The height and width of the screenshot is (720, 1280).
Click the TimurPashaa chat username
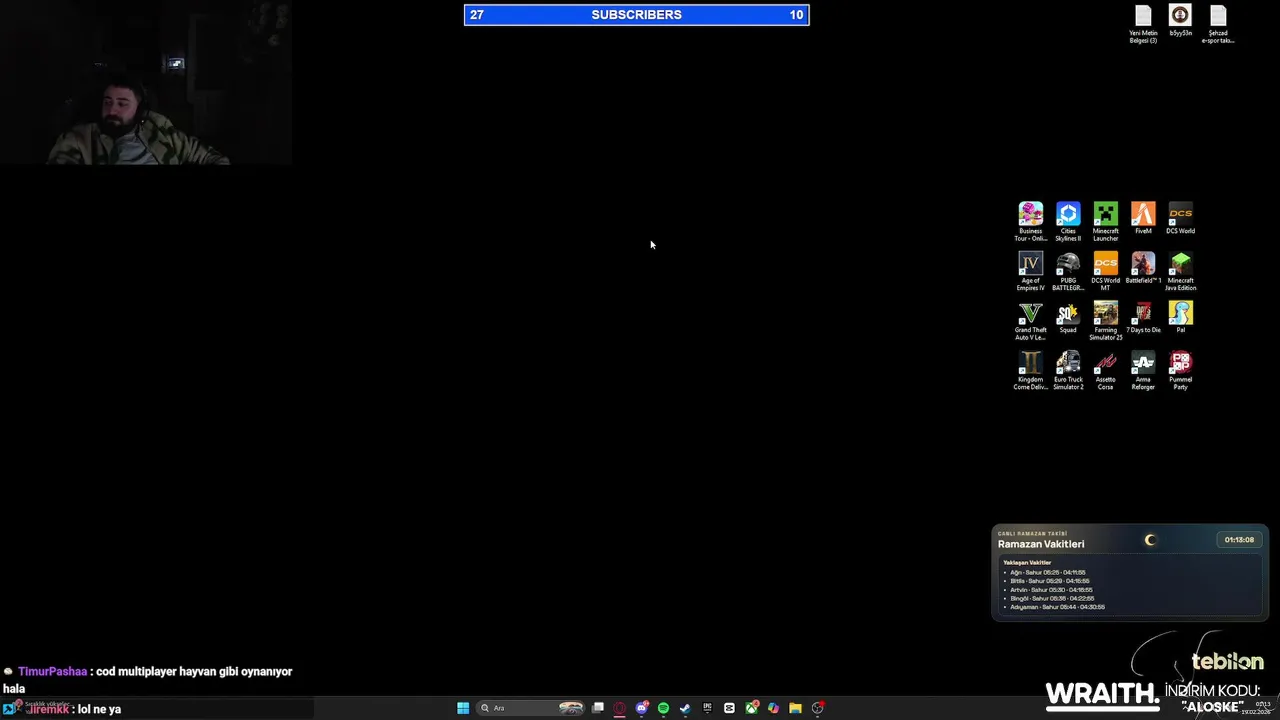[52, 672]
